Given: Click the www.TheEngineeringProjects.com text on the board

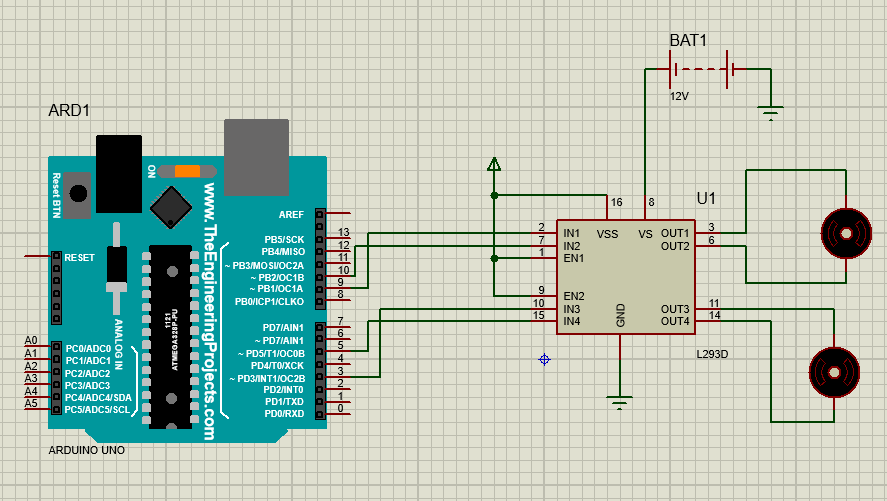Looking at the screenshot, I should (x=210, y=311).
